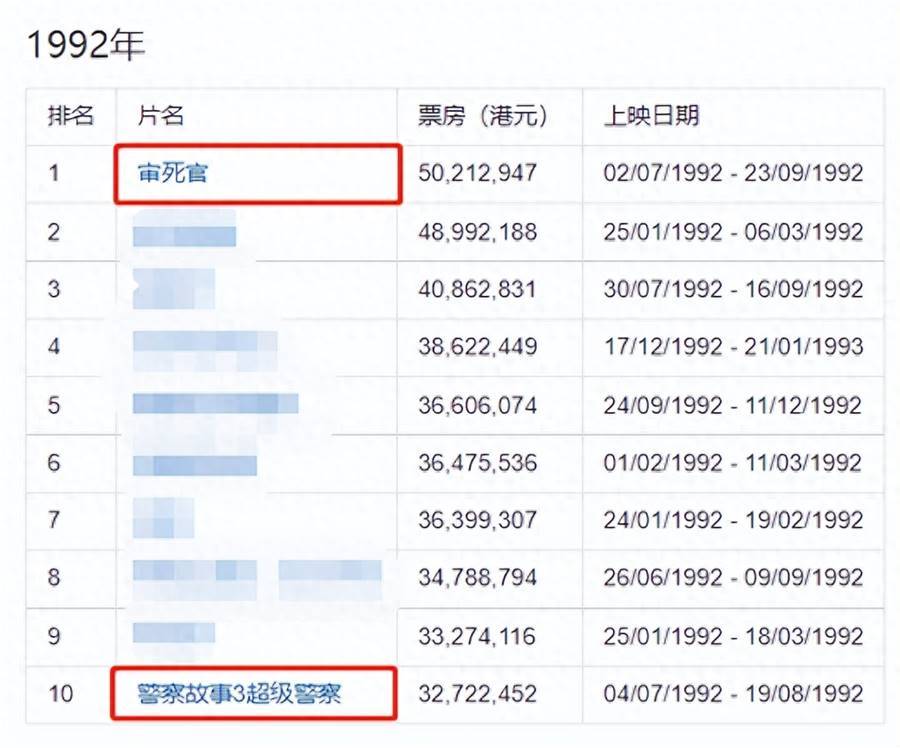900x748 pixels.
Task: Click box office value 36,399,307
Action: tap(477, 521)
